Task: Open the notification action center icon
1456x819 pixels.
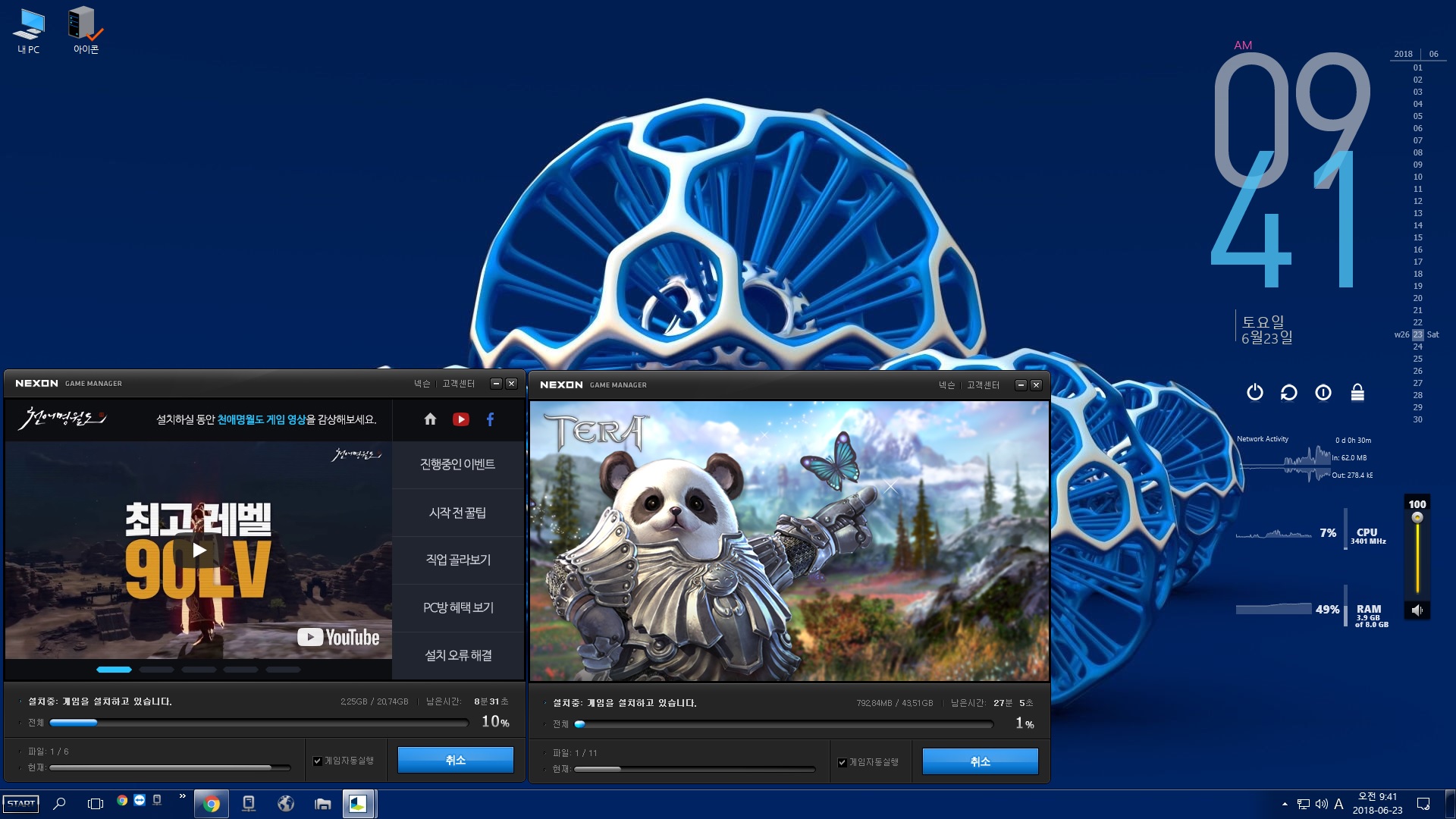Action: [x=1423, y=804]
